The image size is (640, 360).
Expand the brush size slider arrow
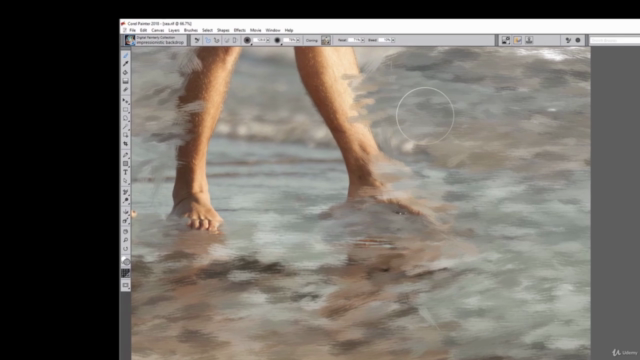268,40
